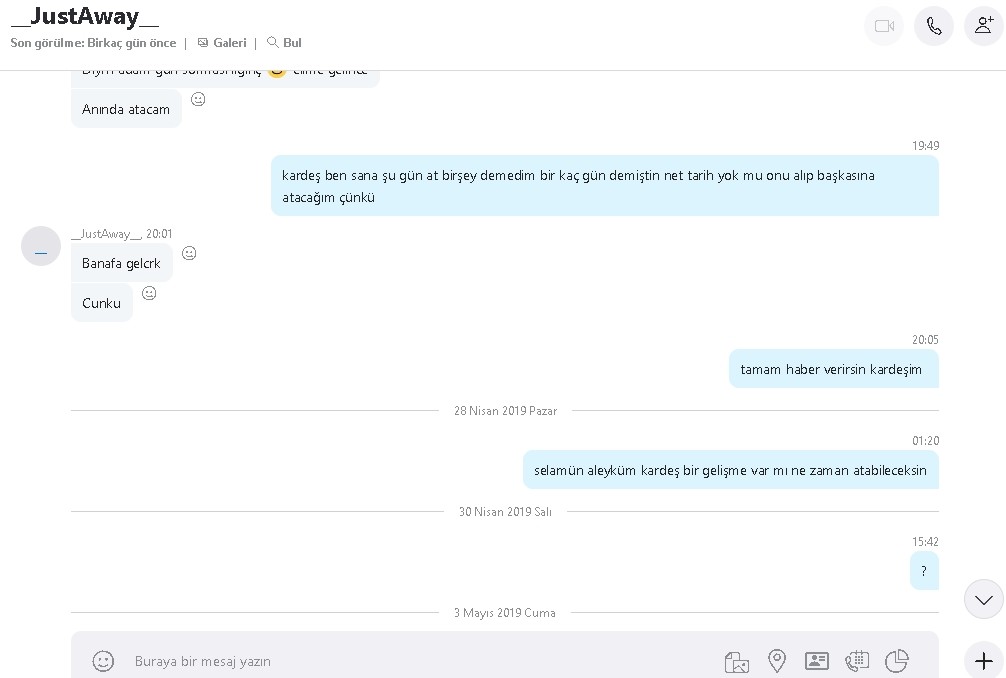React to the 'Cunku' message

(149, 294)
